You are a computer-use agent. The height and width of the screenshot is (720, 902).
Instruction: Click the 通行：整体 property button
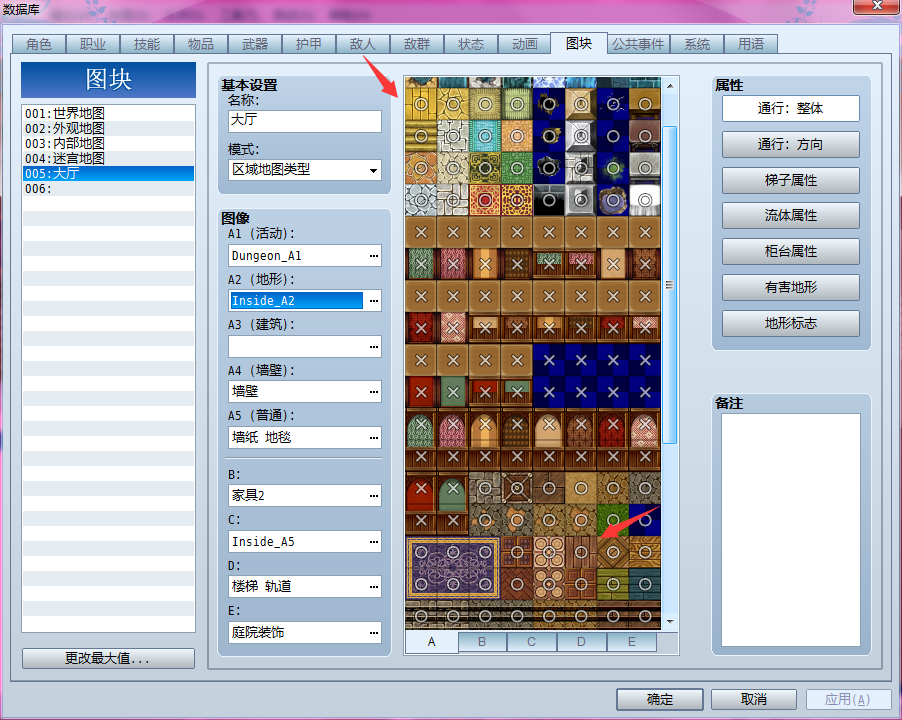coord(790,109)
